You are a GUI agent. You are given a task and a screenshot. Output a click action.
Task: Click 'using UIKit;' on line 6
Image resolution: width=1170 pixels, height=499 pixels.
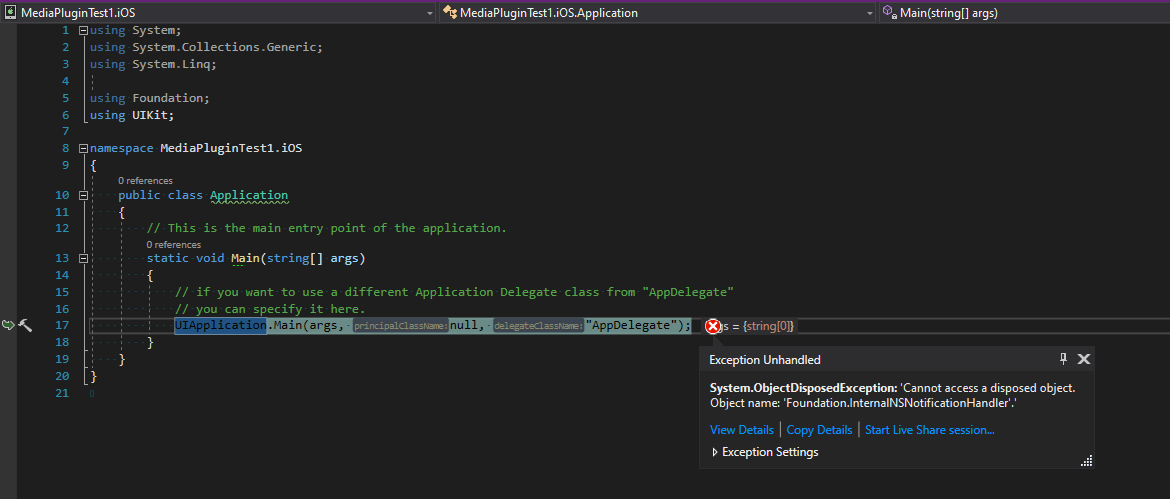(132, 115)
